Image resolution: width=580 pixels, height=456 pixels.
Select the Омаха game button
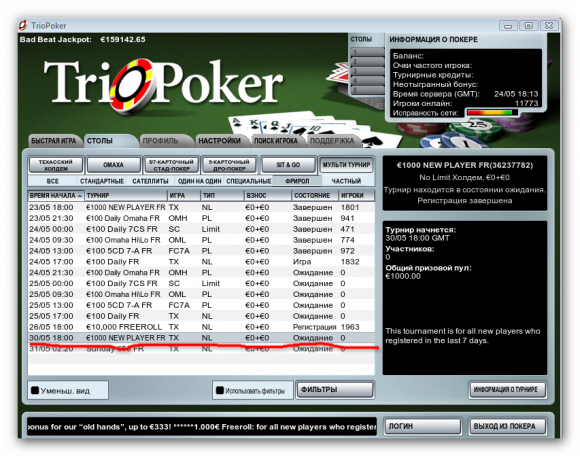coord(114,165)
